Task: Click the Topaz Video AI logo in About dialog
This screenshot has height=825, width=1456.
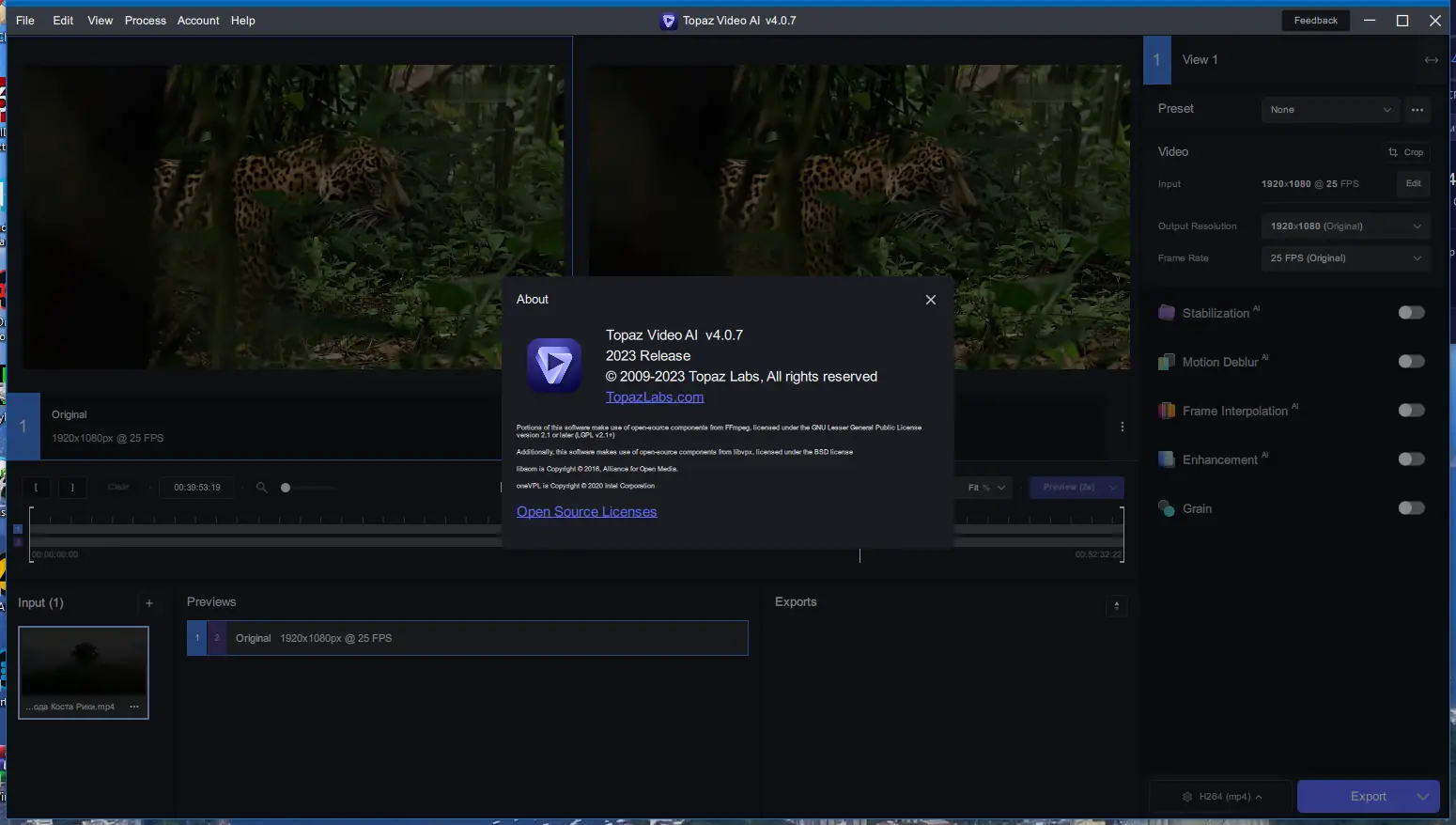Action: pos(554,365)
